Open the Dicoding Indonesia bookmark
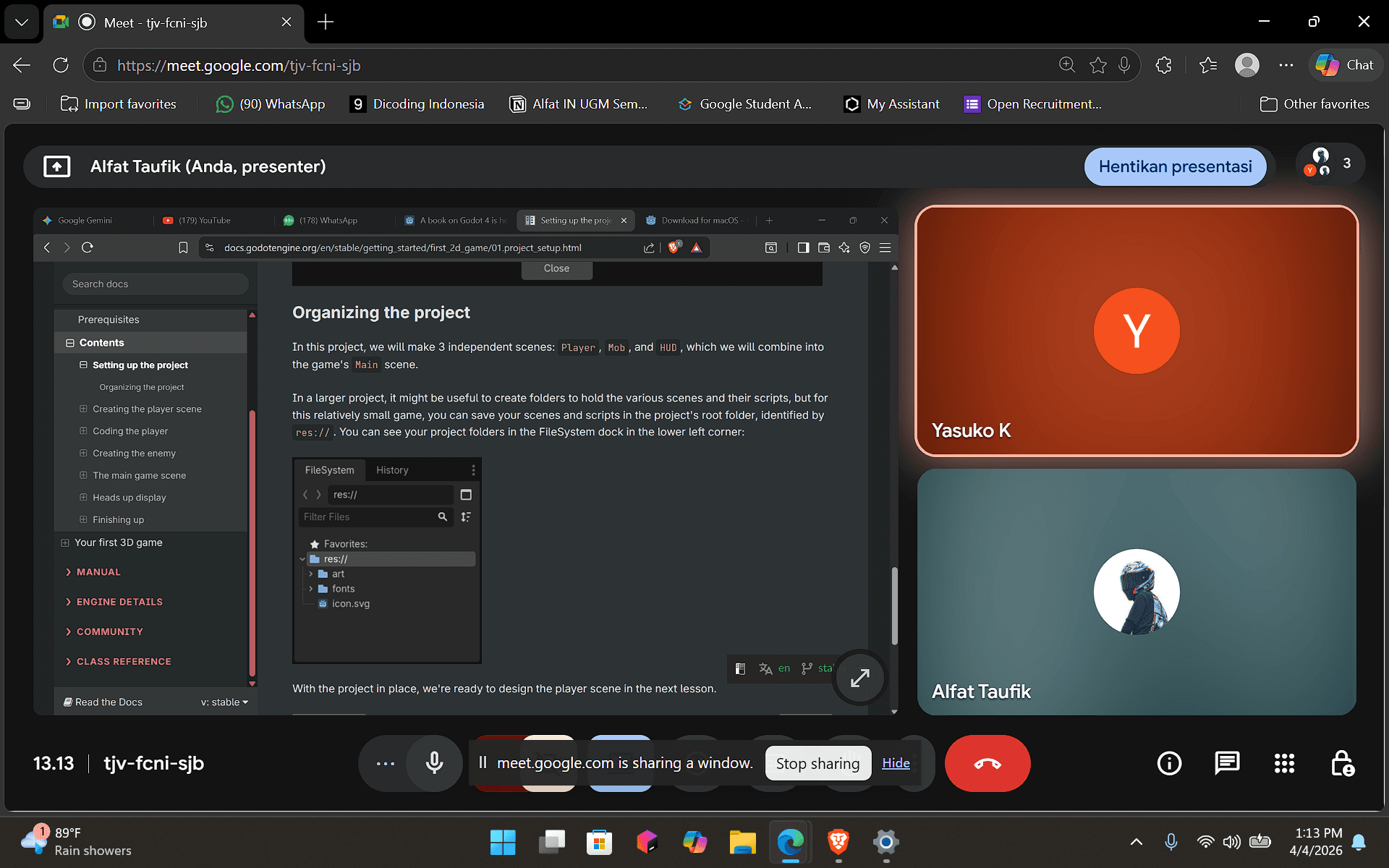Screen dimensions: 1389x868 click(417, 104)
